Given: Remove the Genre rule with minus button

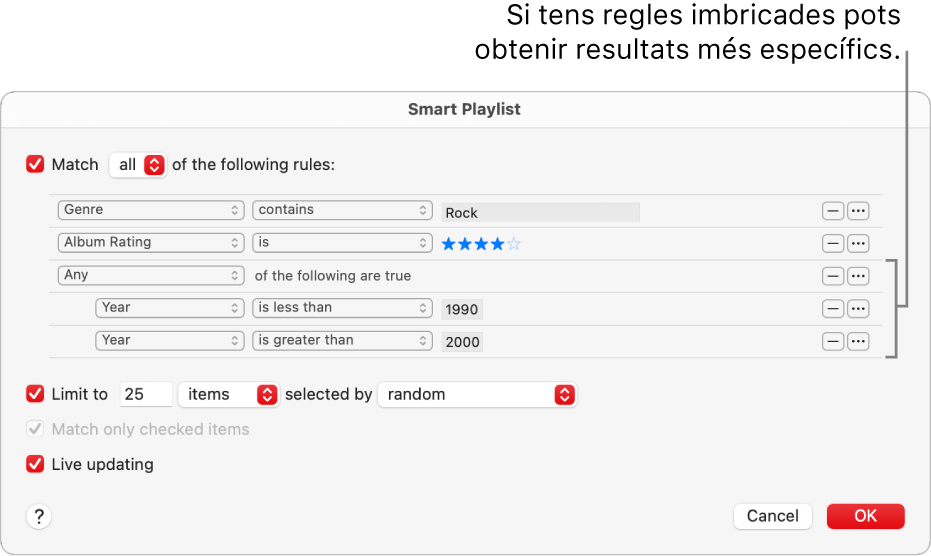Looking at the screenshot, I should (833, 211).
